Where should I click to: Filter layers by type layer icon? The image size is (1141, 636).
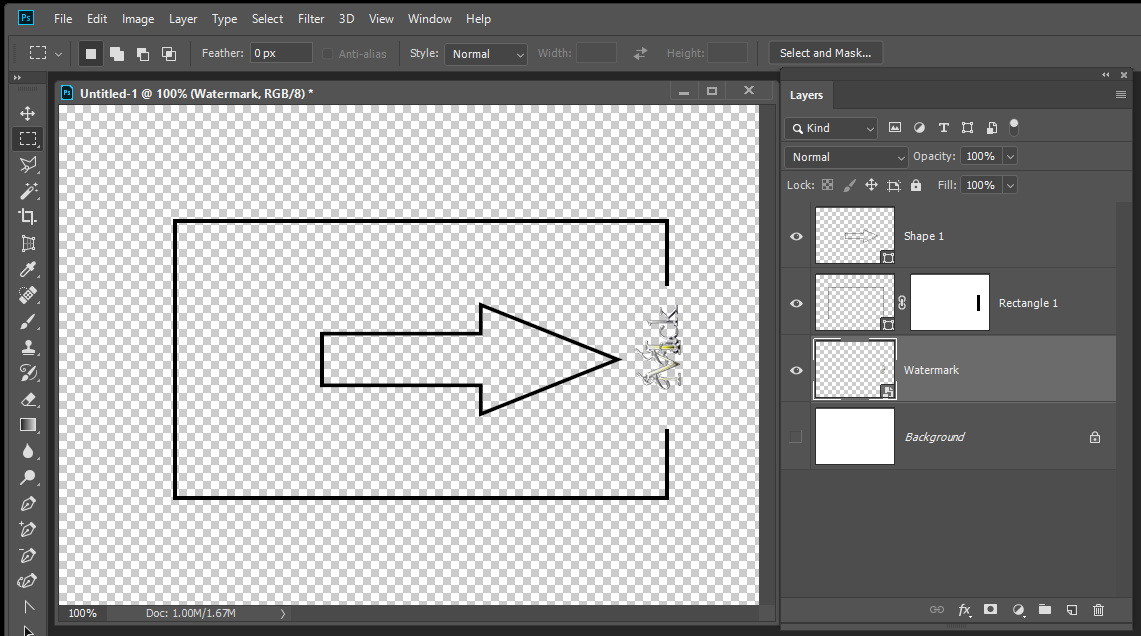944,127
